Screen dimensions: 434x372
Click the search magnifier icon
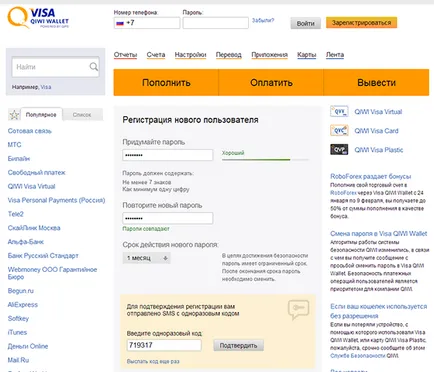(x=94, y=67)
